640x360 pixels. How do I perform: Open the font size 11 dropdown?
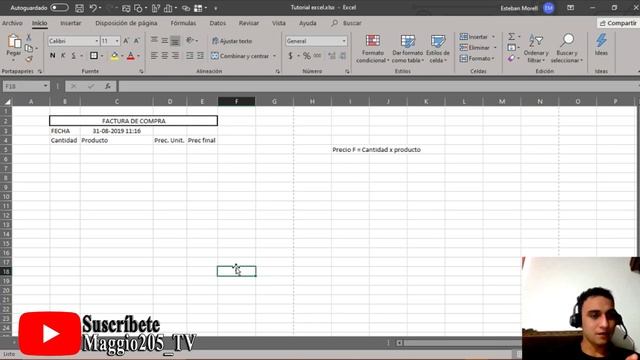[117, 41]
